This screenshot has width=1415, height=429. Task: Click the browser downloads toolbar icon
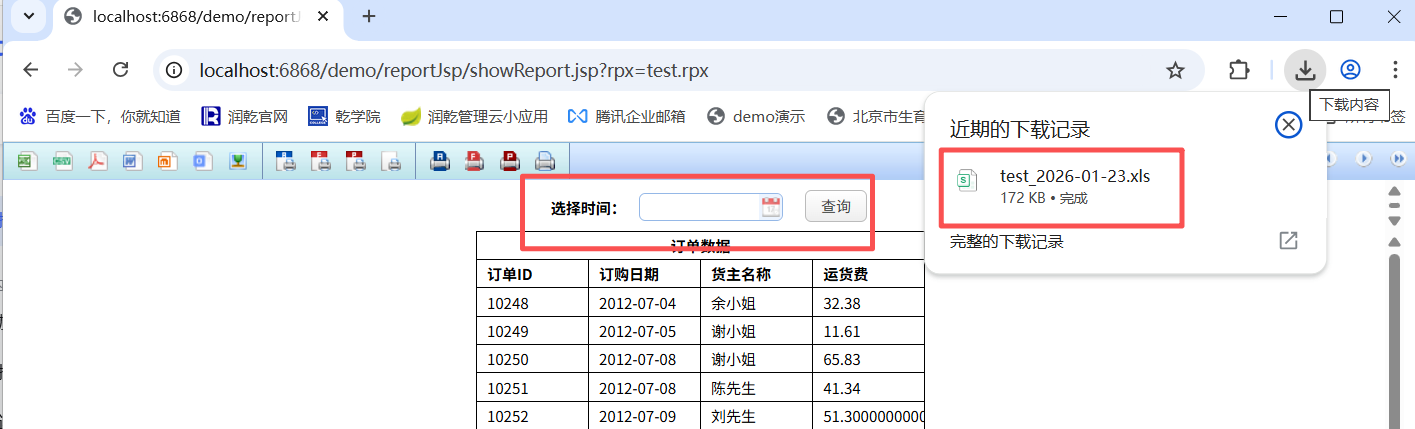click(1305, 70)
